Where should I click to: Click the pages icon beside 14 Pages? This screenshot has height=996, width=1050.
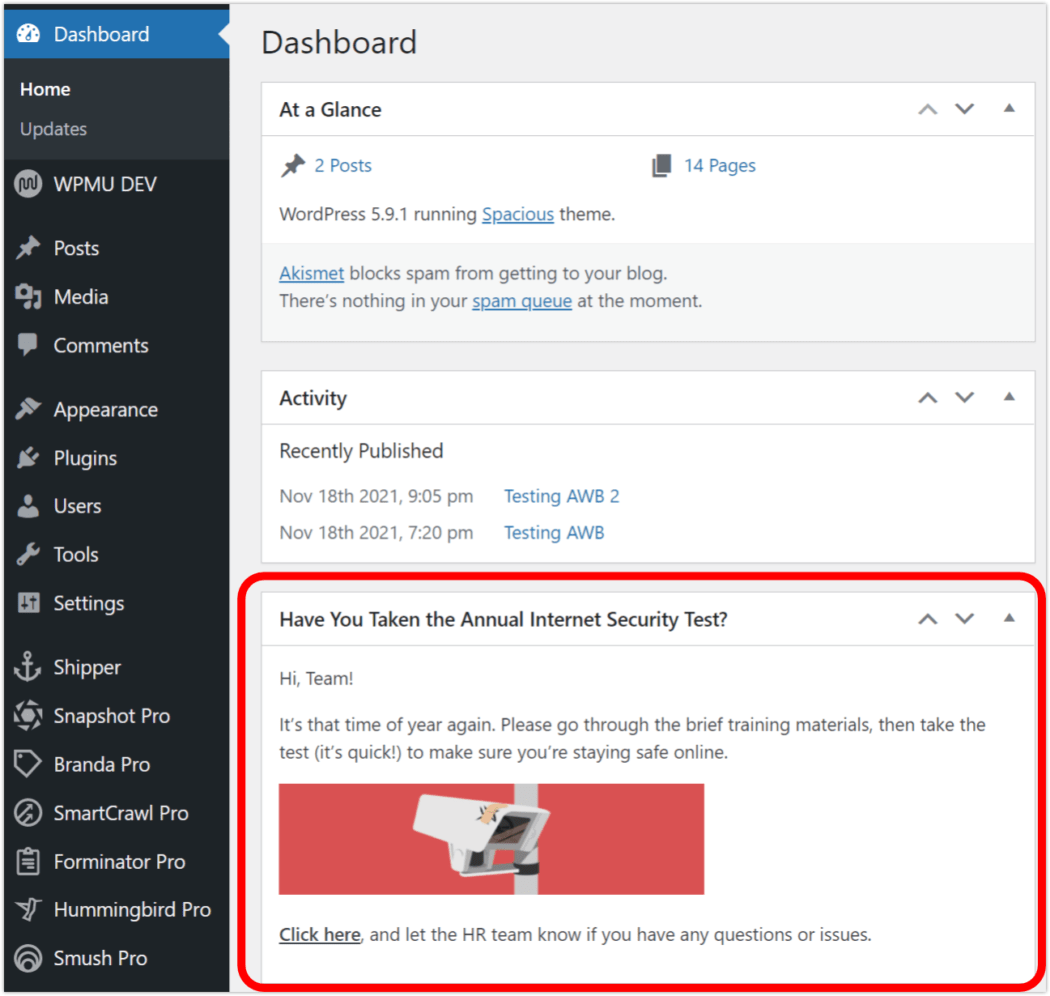[662, 165]
